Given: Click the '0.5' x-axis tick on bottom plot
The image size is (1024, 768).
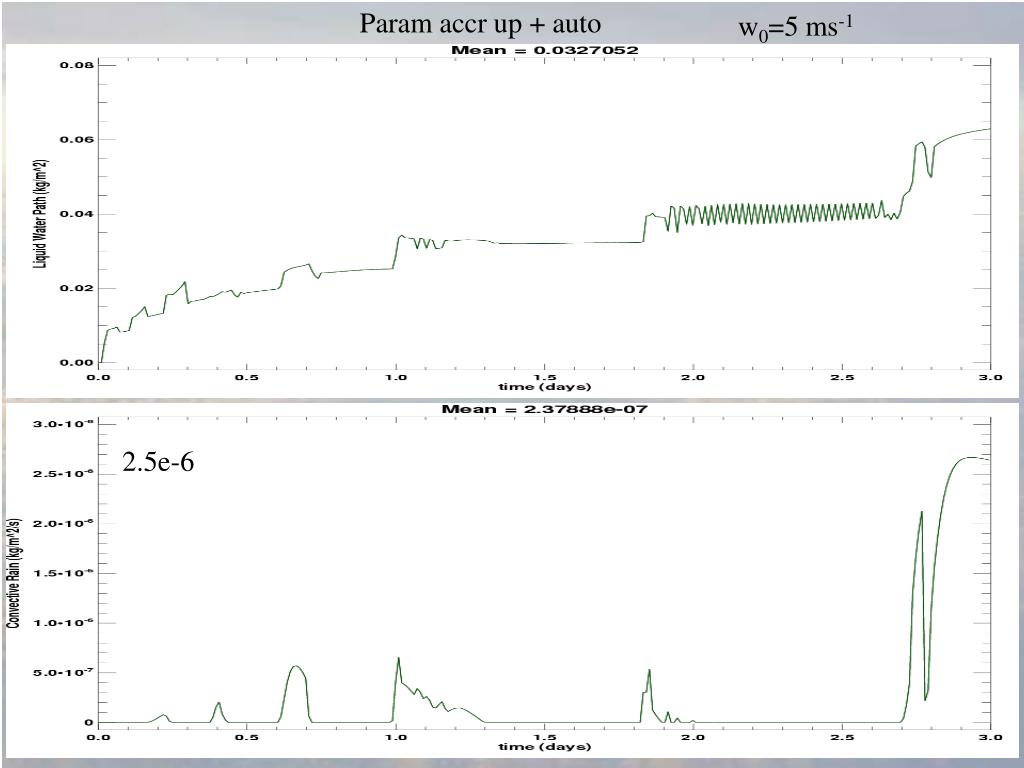Looking at the screenshot, I should [247, 737].
